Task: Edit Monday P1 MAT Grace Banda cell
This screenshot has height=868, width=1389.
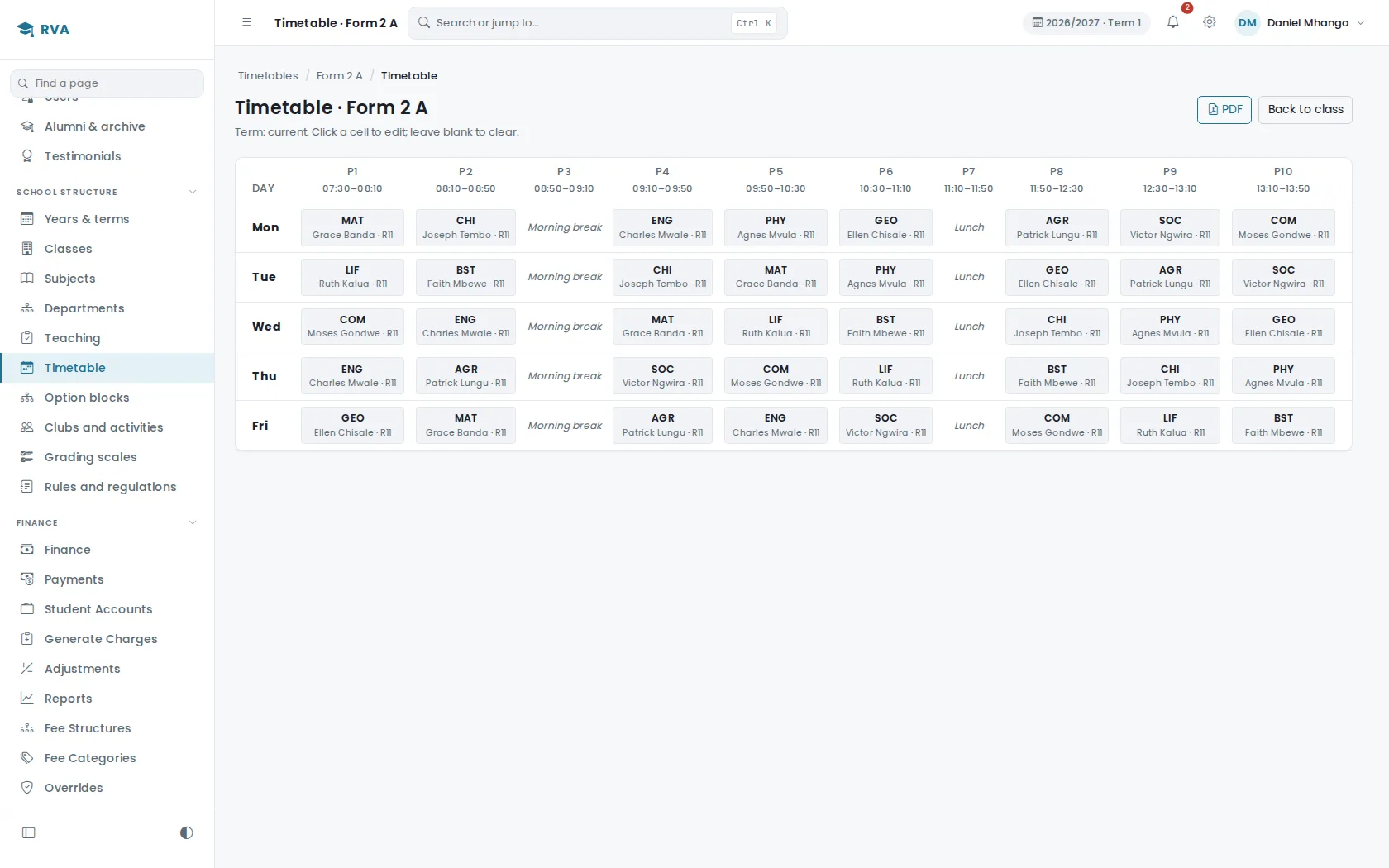Action: (352, 227)
